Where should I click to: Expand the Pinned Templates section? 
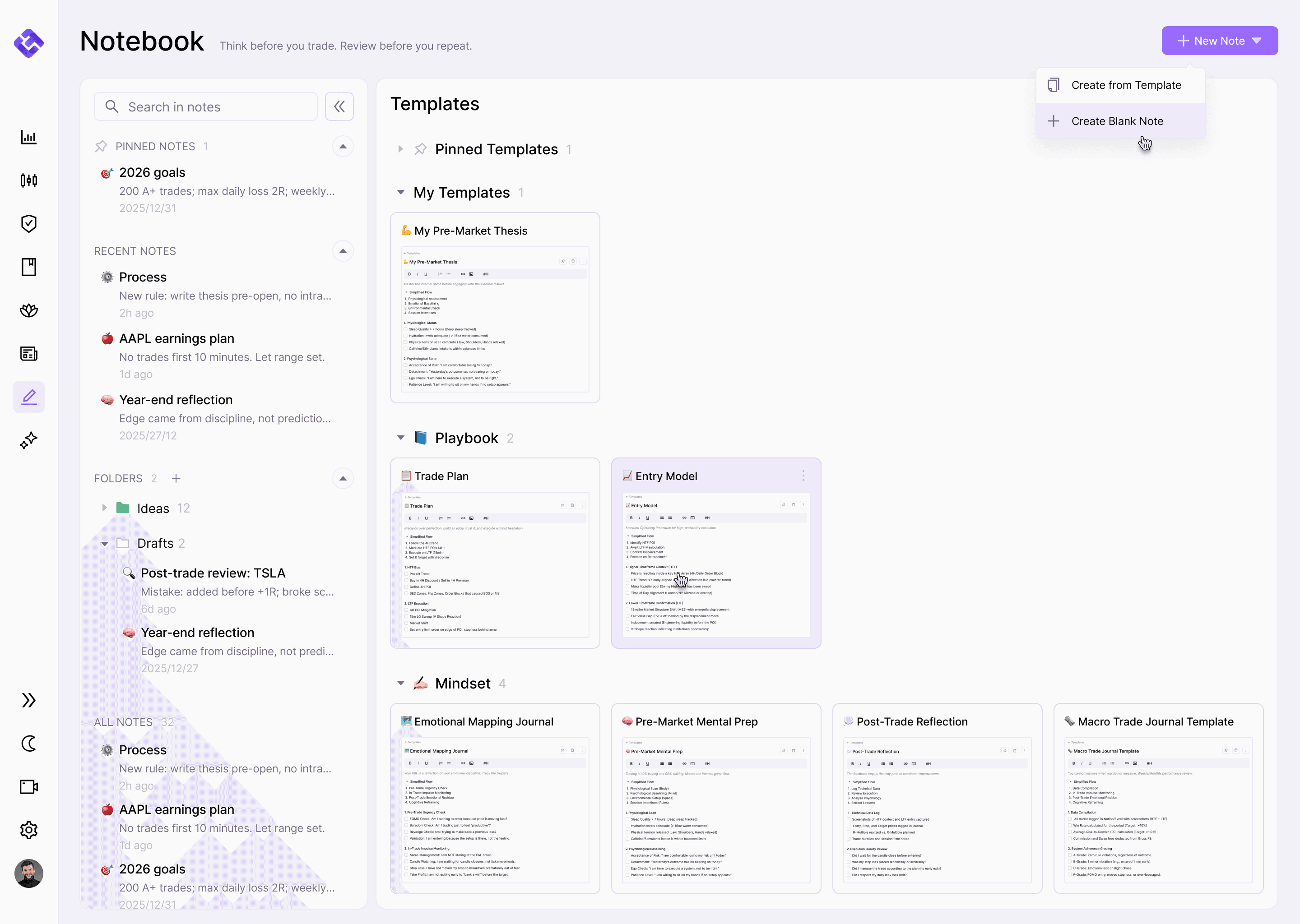[x=401, y=149]
